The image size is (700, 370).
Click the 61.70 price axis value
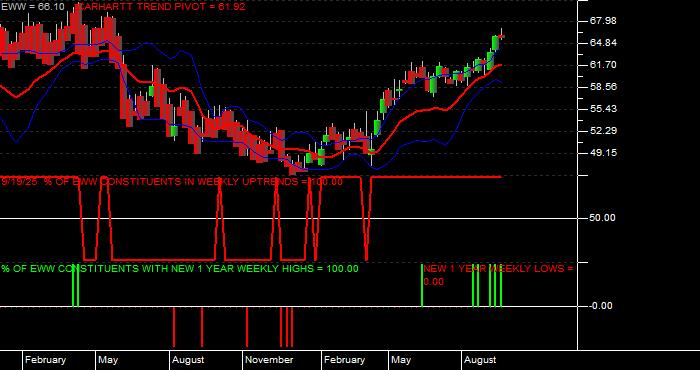click(x=603, y=65)
